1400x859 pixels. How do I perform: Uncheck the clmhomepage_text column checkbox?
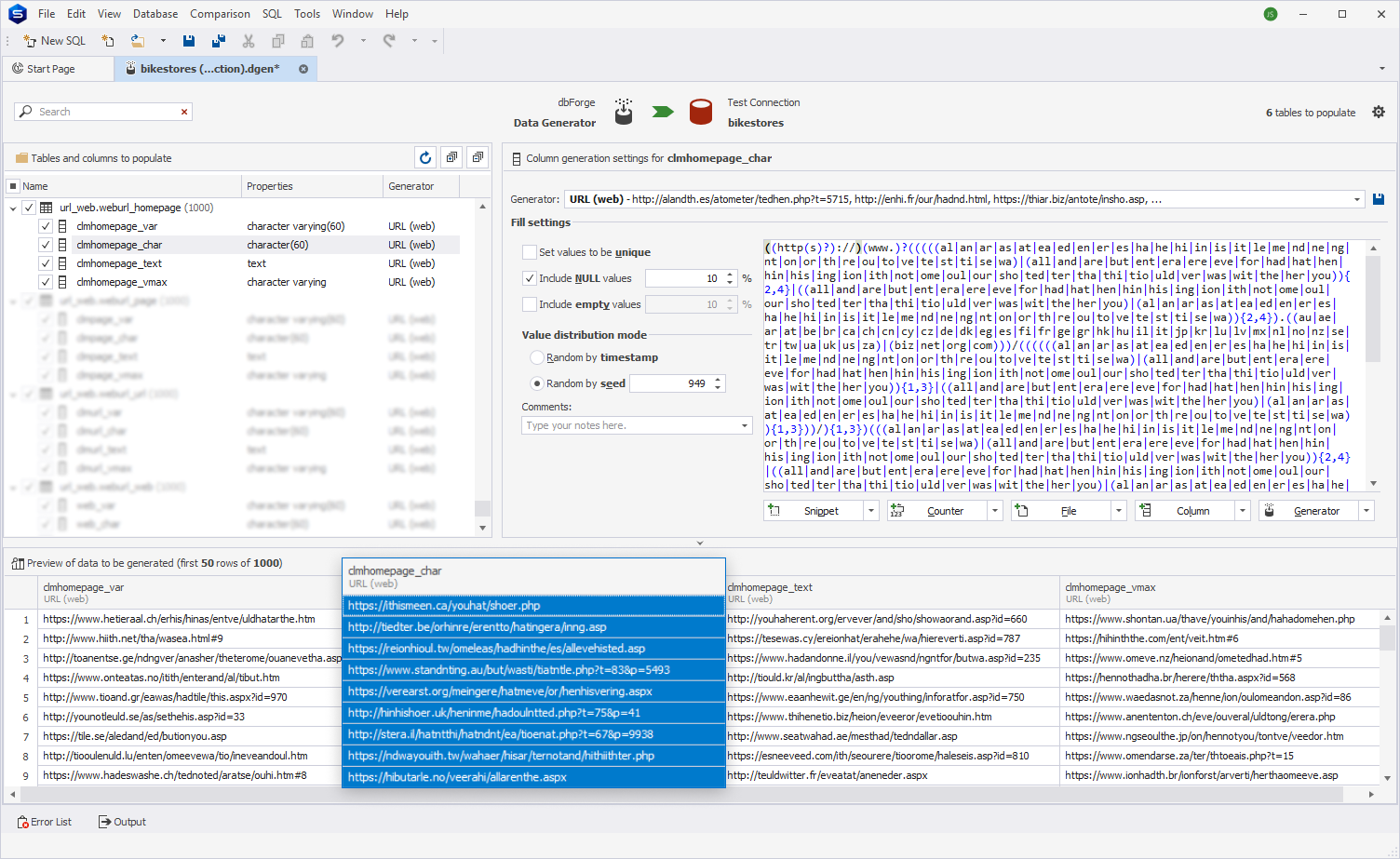(x=45, y=263)
